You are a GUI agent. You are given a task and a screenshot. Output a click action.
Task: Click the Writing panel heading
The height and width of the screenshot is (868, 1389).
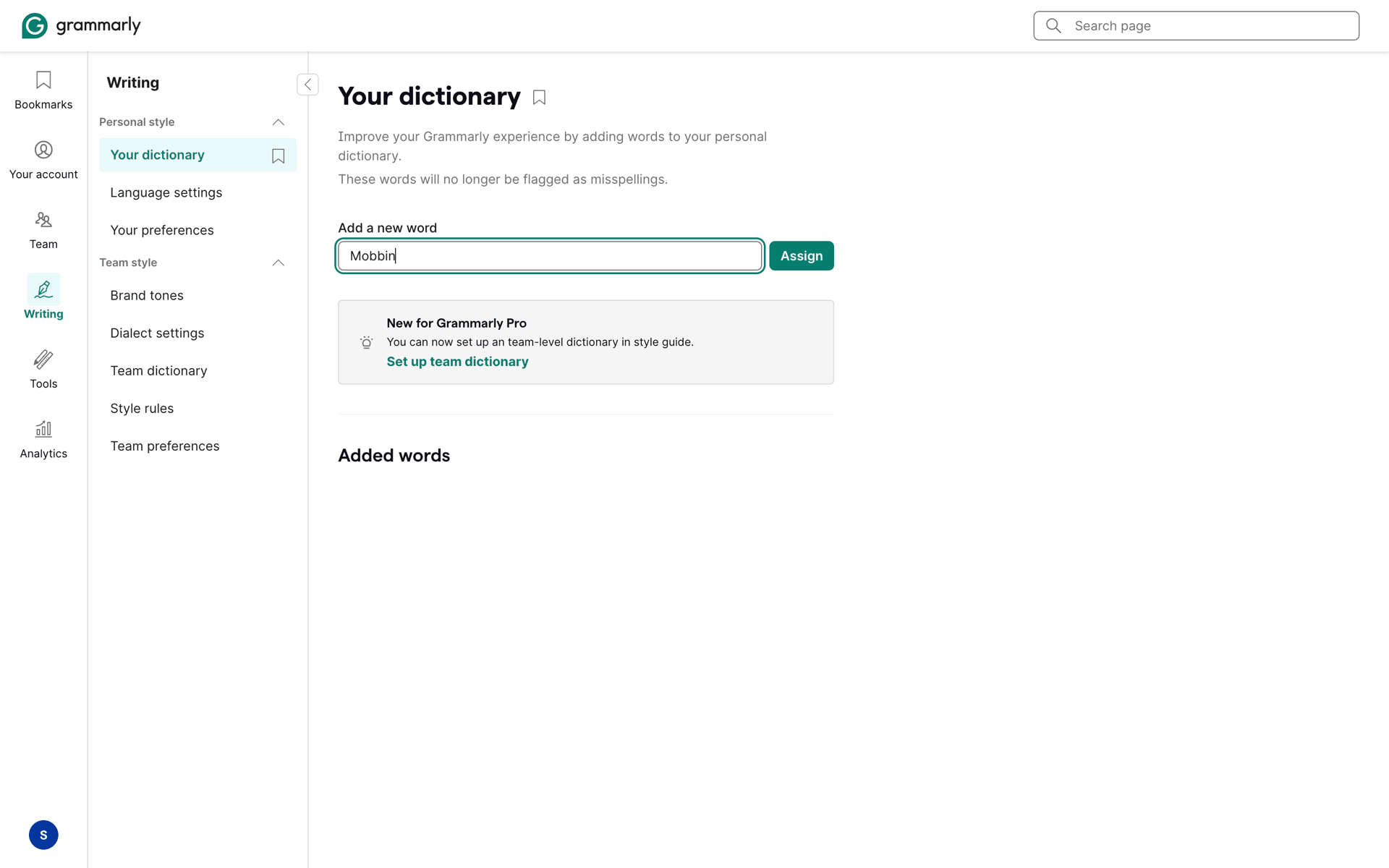click(x=133, y=82)
